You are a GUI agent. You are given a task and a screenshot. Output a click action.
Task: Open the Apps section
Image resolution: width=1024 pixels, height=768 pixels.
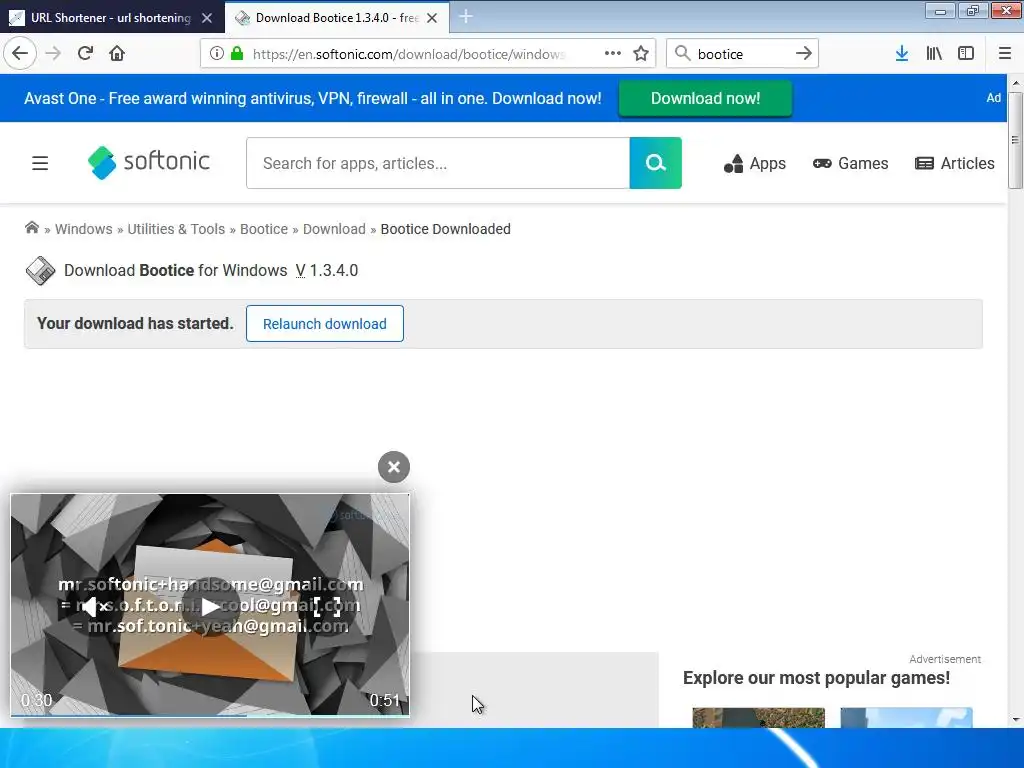(754, 163)
